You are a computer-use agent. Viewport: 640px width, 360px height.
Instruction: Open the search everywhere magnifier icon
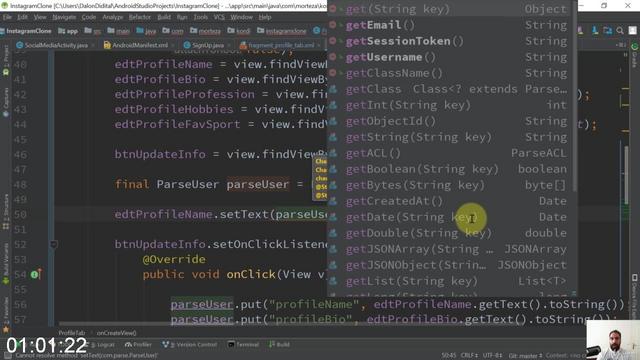coord(620,31)
